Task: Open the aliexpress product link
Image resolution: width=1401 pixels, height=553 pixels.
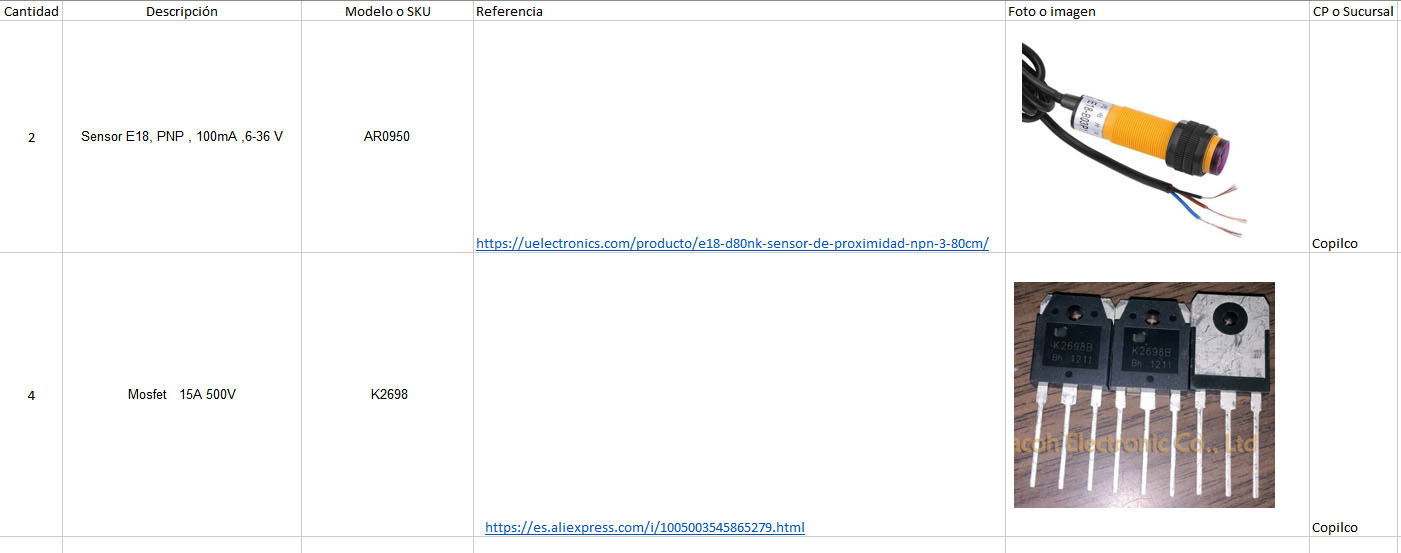Action: coord(644,527)
